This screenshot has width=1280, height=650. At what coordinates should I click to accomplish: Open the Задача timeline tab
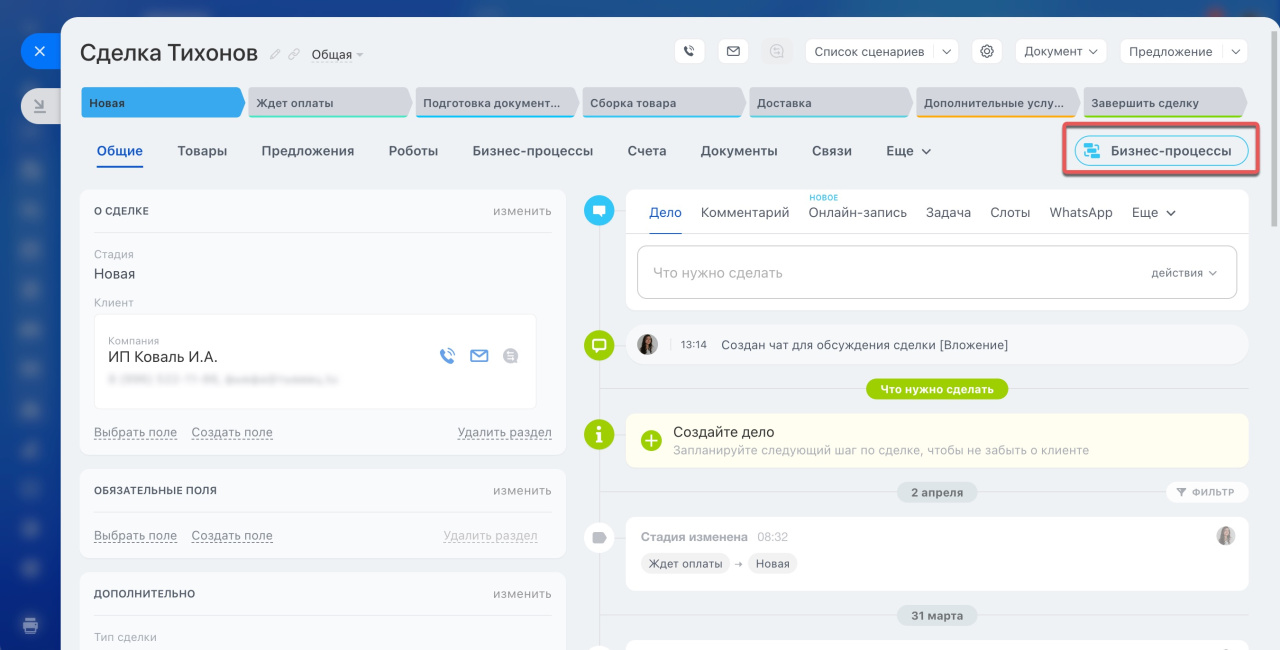[948, 212]
